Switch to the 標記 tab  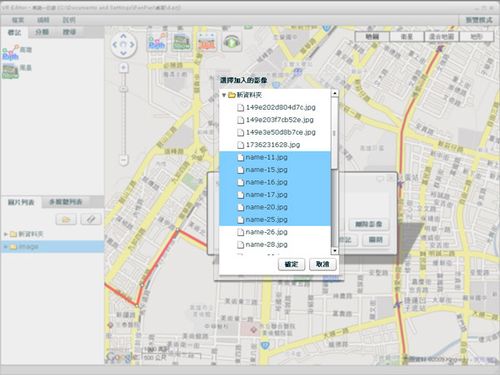(x=14, y=32)
